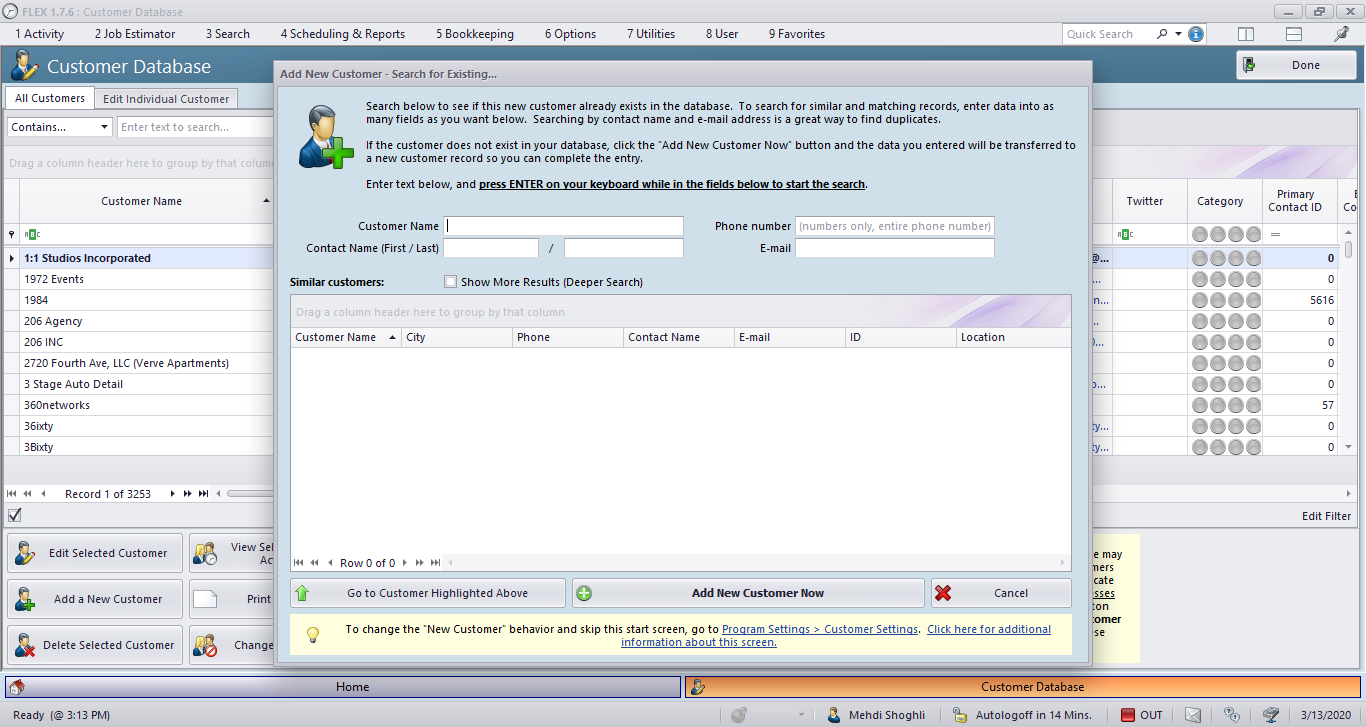
Task: Toggle the checkbox below the customer record navigator
Action: pyautogui.click(x=14, y=515)
